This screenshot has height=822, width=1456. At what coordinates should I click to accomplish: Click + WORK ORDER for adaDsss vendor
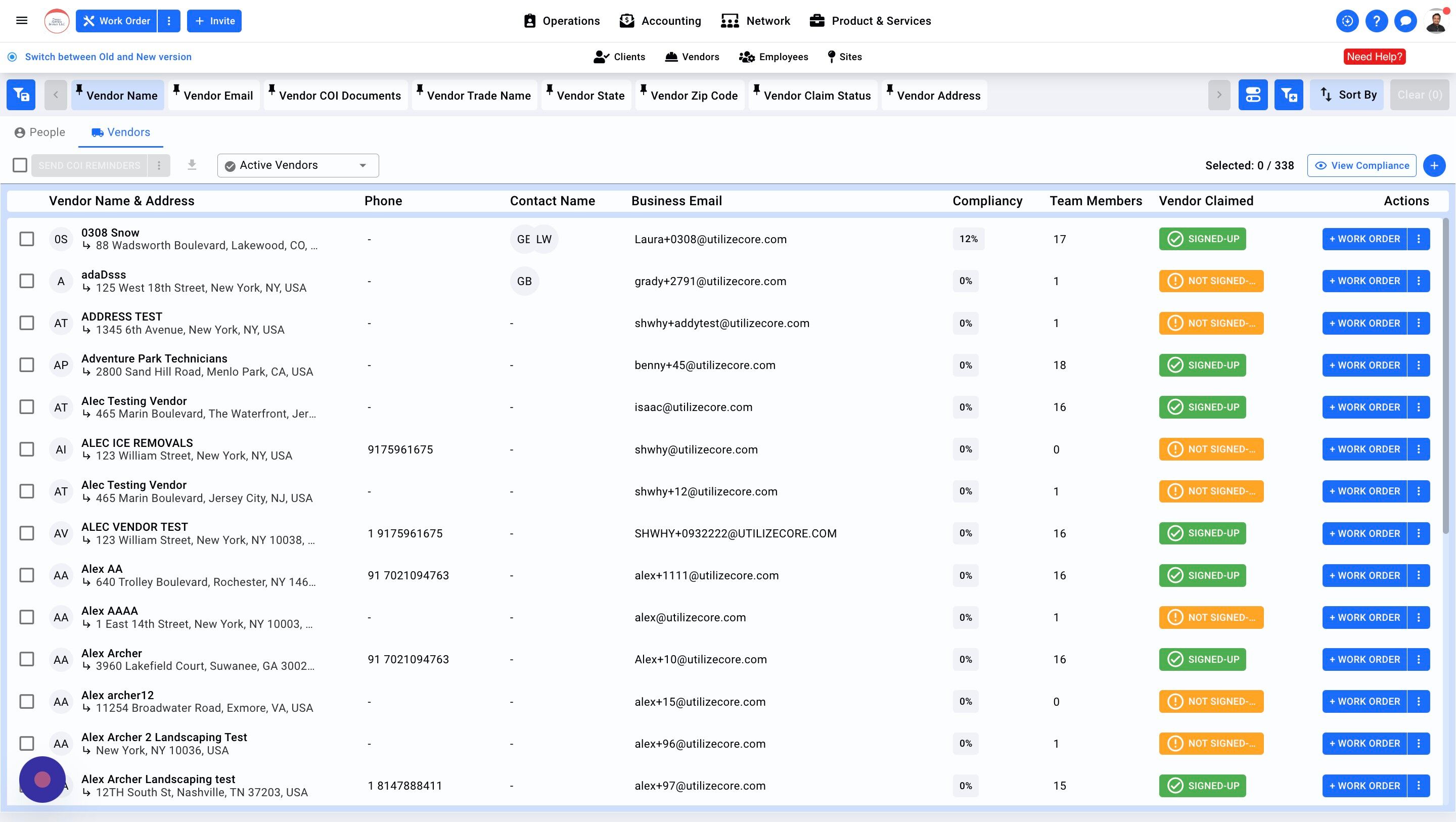(1364, 281)
